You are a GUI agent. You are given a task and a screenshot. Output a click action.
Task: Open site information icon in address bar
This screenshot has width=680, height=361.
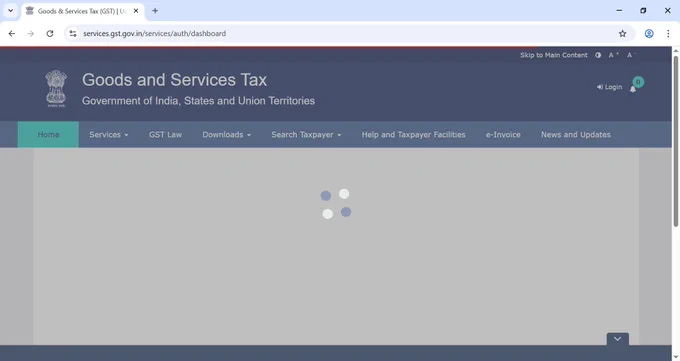point(73,33)
